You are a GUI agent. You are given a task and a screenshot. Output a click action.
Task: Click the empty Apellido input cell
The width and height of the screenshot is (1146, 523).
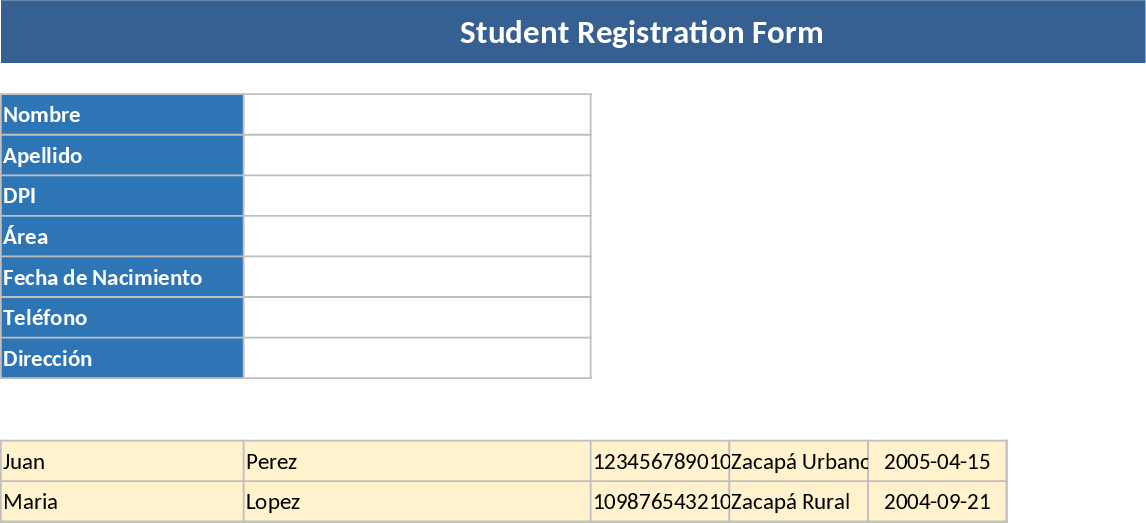point(417,155)
